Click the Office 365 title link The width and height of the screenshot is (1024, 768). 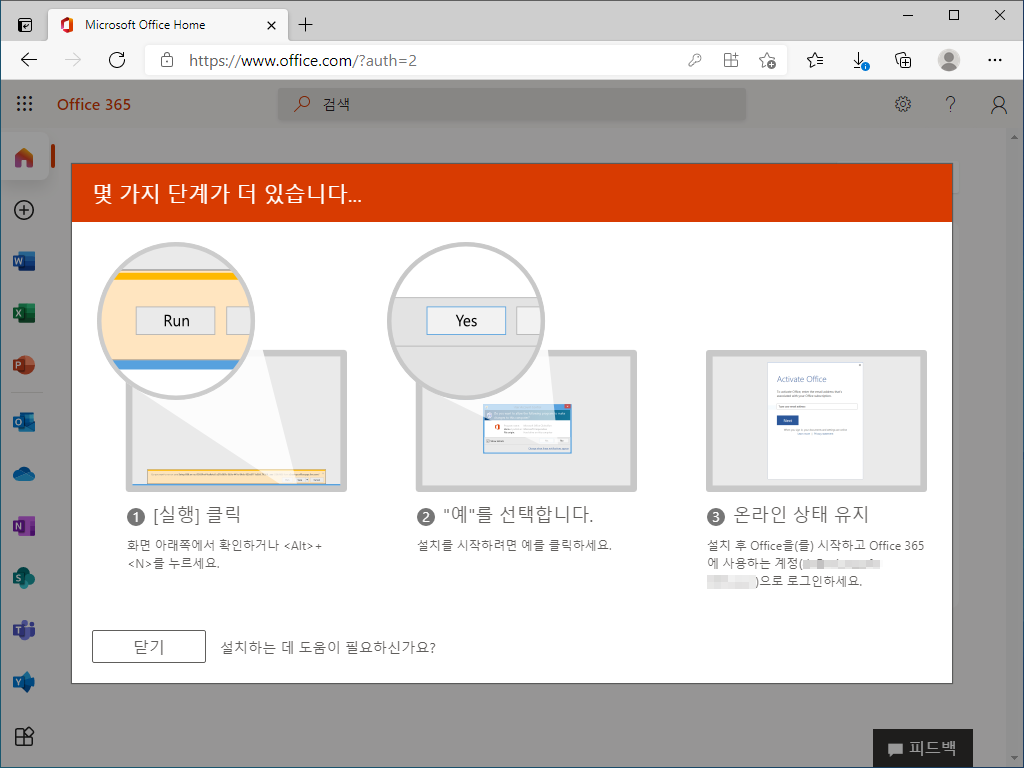[x=94, y=104]
